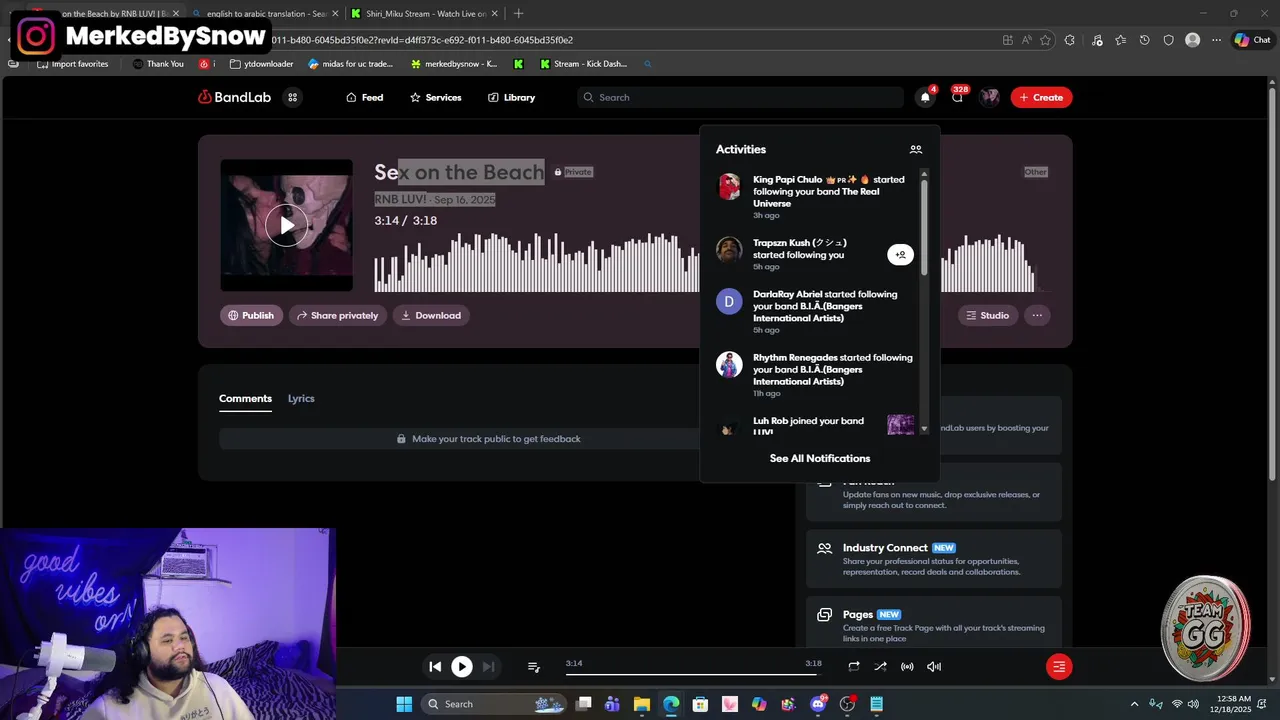Show hidden system tray icons
This screenshot has width=1280, height=720.
coord(1134,704)
